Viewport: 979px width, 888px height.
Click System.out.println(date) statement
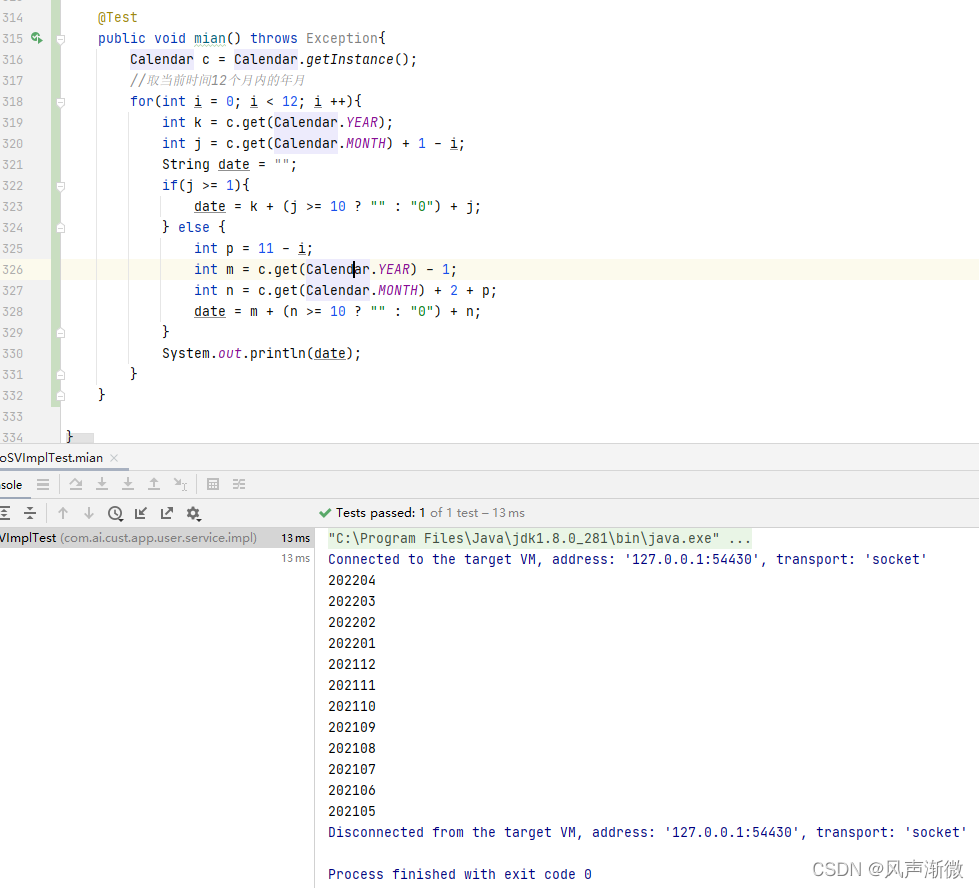point(262,353)
